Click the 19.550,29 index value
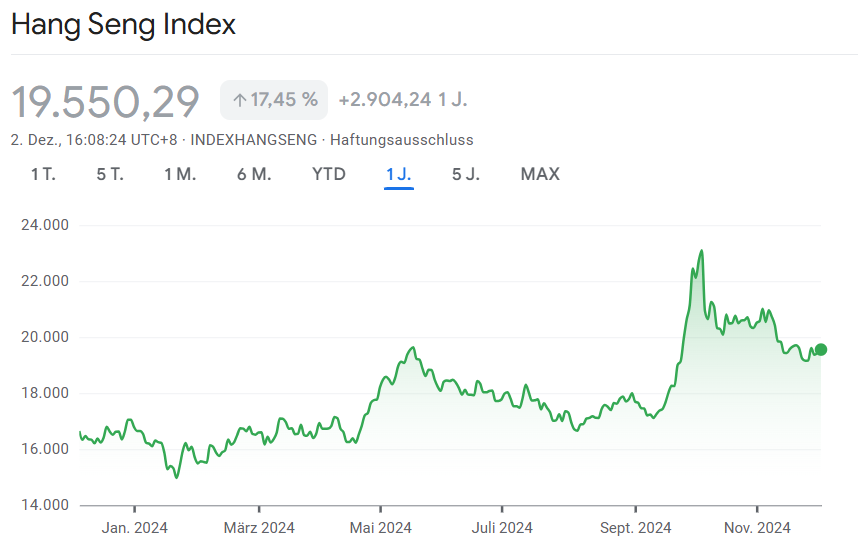This screenshot has height=553, width=858. click(x=105, y=101)
